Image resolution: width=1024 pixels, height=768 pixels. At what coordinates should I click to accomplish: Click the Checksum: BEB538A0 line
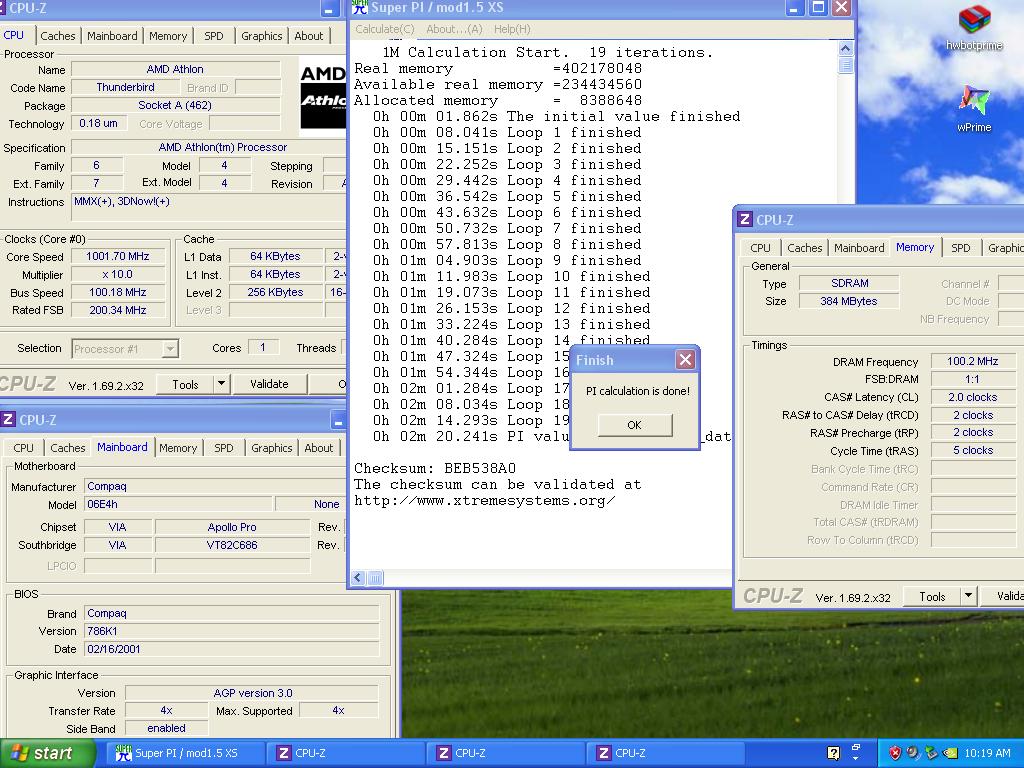[435, 468]
